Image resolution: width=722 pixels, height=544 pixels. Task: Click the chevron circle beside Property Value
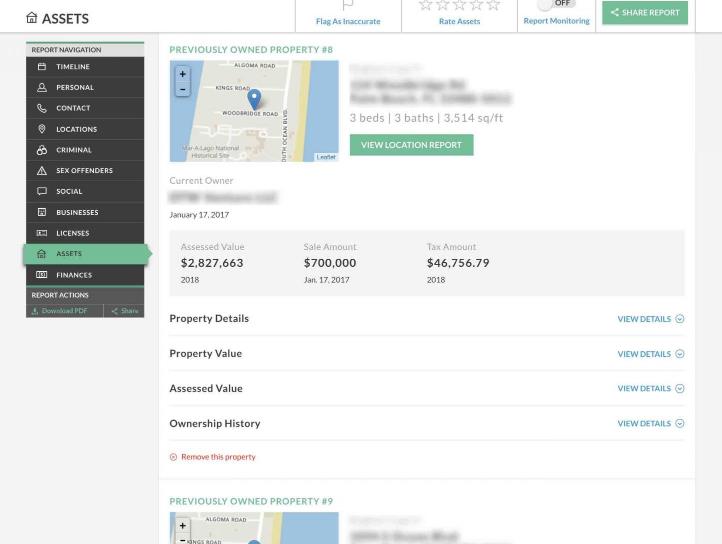point(680,354)
